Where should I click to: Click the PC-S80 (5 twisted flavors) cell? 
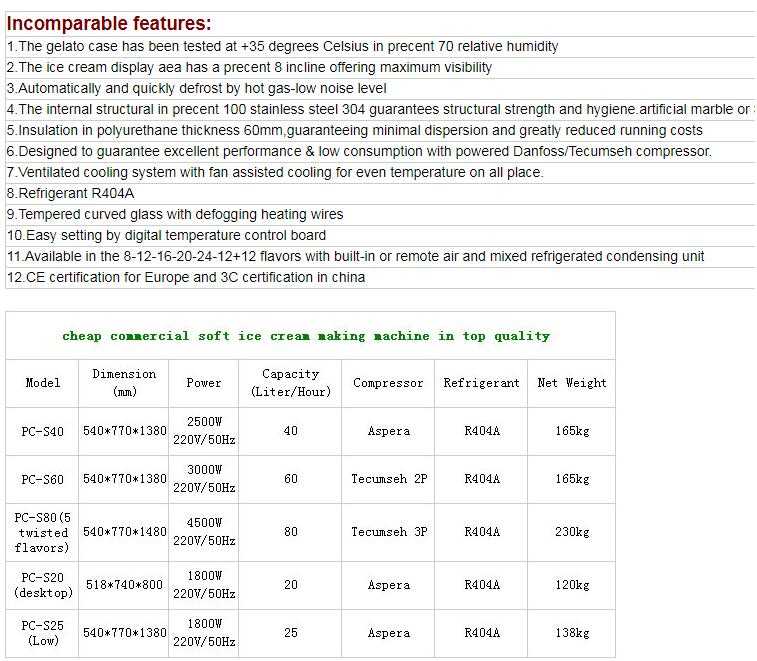(43, 532)
